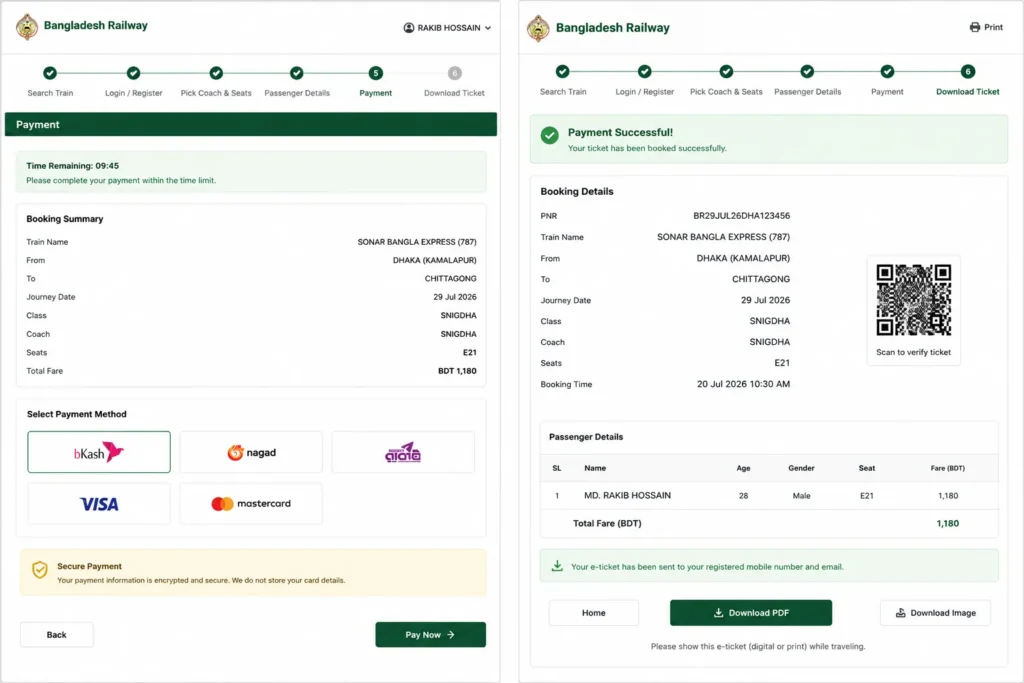Click the Secure Payment shield icon
The image size is (1024, 683).
point(40,570)
